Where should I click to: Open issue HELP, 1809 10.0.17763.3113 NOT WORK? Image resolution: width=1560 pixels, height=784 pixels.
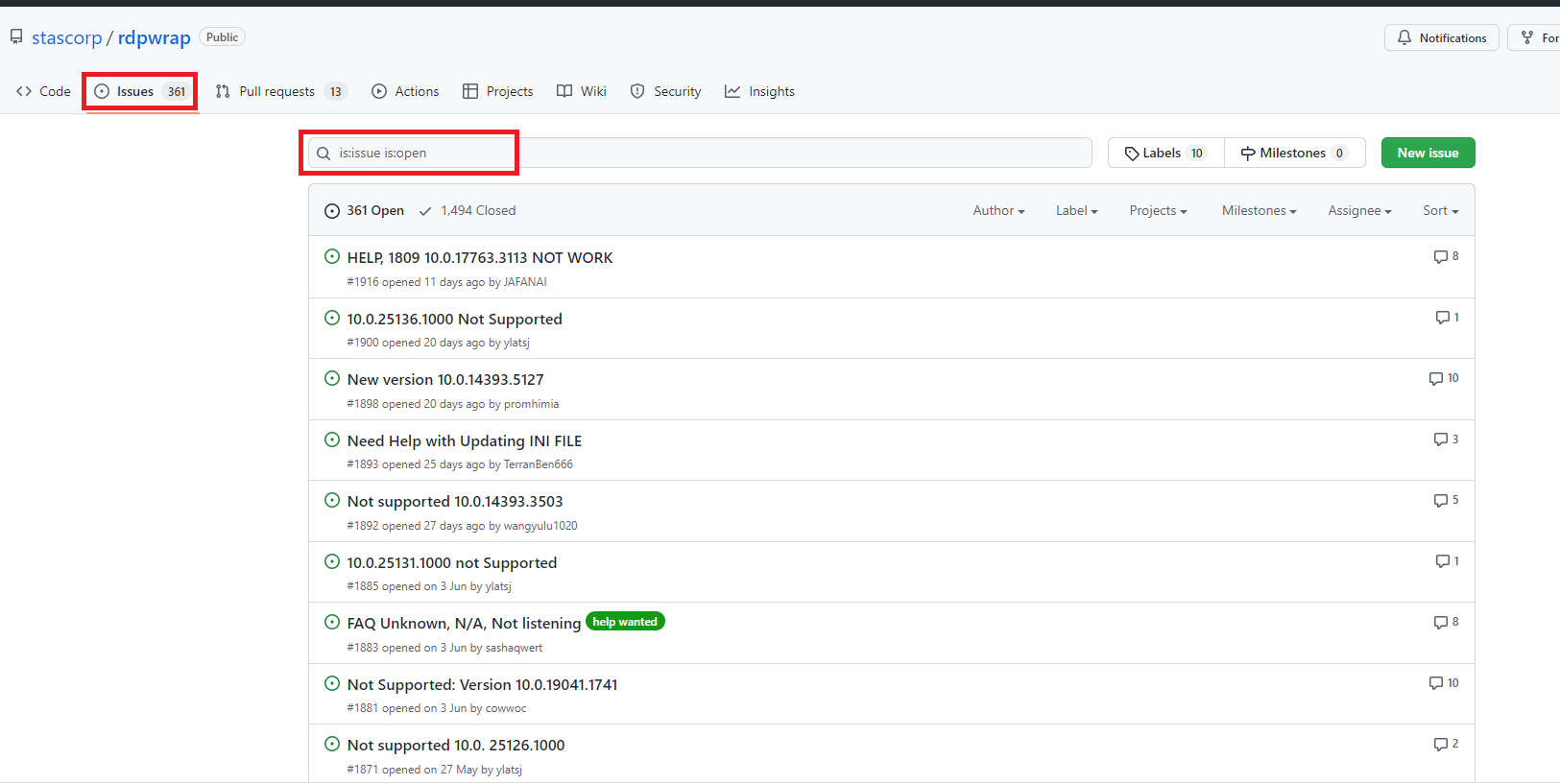point(480,257)
